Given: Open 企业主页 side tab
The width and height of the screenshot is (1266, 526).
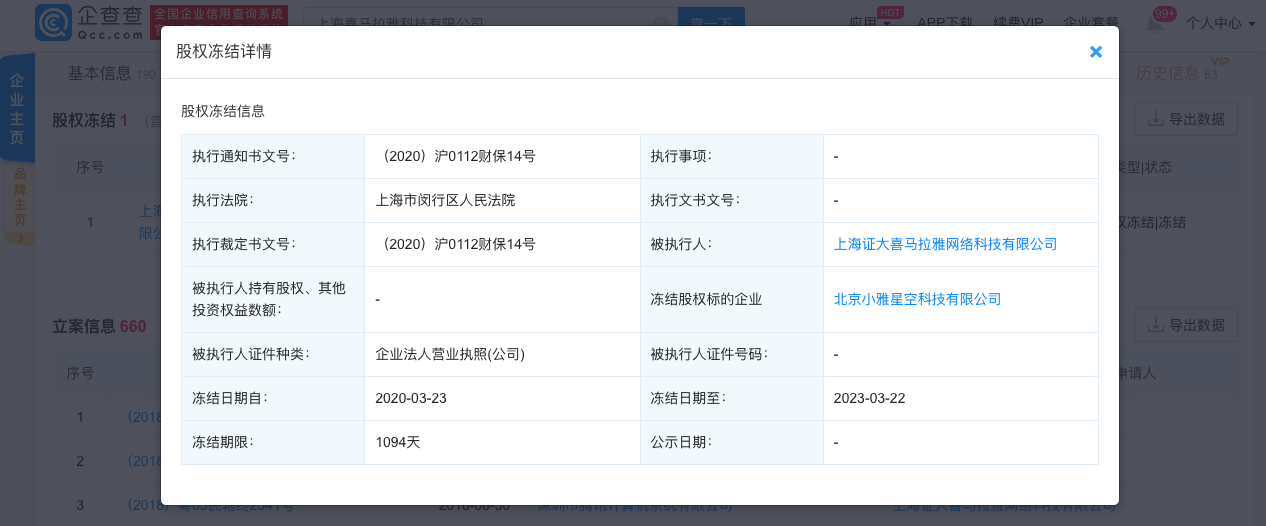Looking at the screenshot, I should (17, 108).
